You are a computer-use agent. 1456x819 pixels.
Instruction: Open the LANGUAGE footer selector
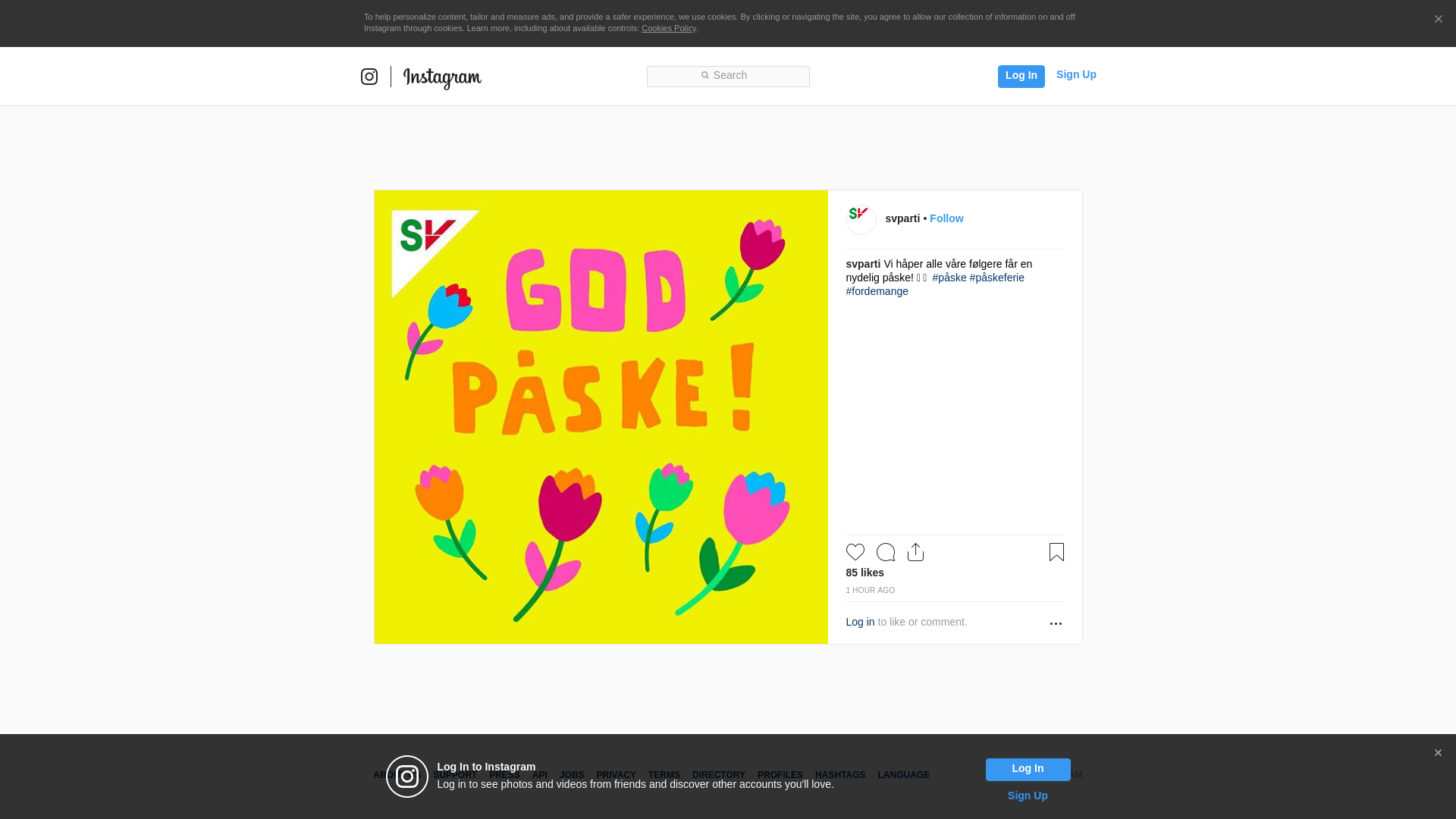(903, 775)
